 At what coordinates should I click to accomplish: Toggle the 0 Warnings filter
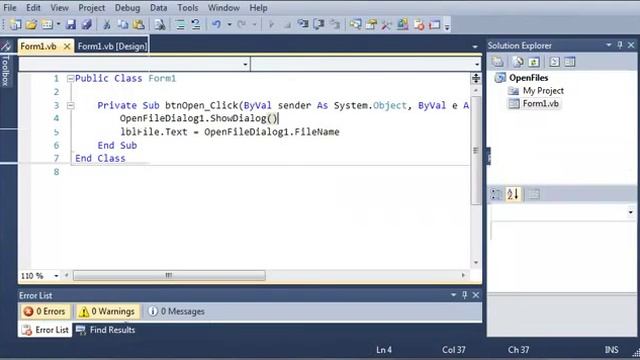coord(107,311)
